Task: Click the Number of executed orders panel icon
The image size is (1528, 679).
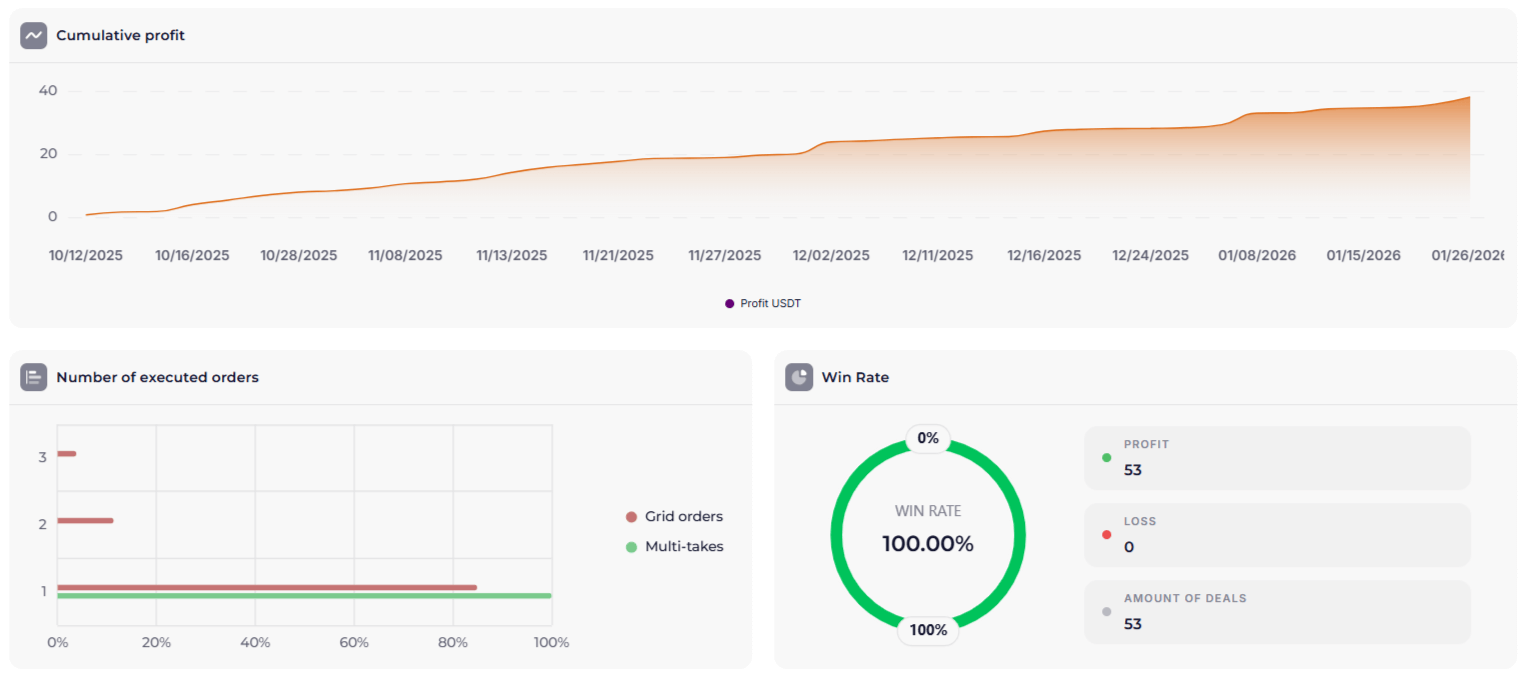Action: (33, 377)
